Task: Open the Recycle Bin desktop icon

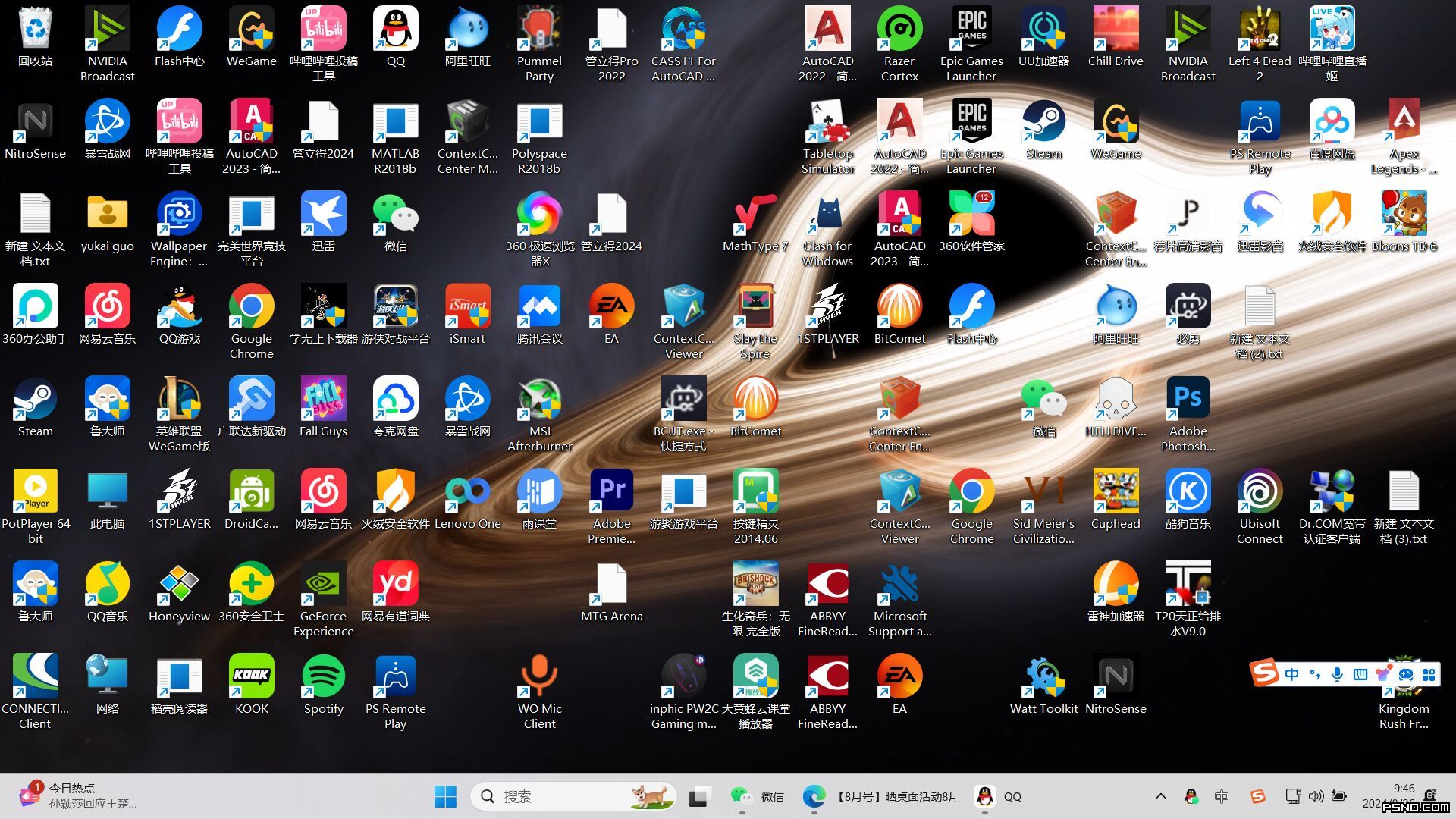Action: pyautogui.click(x=35, y=38)
